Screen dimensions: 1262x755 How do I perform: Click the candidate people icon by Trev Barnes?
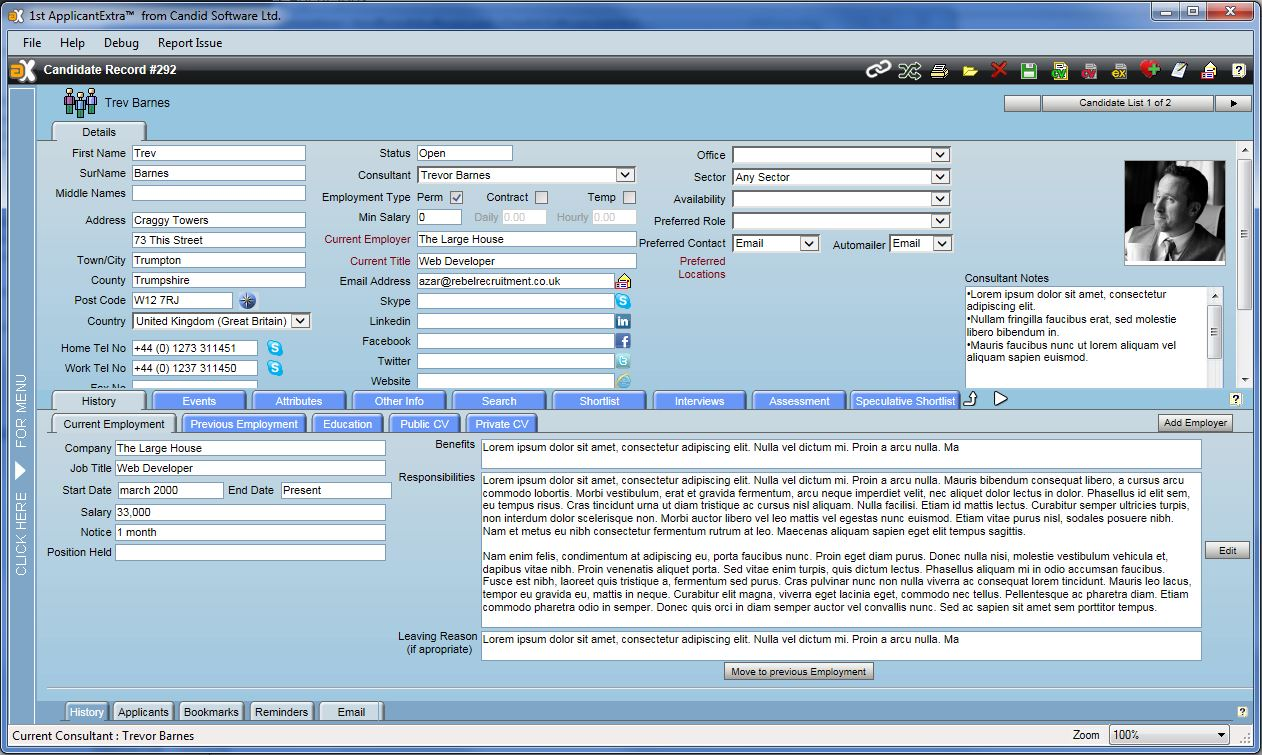80,102
